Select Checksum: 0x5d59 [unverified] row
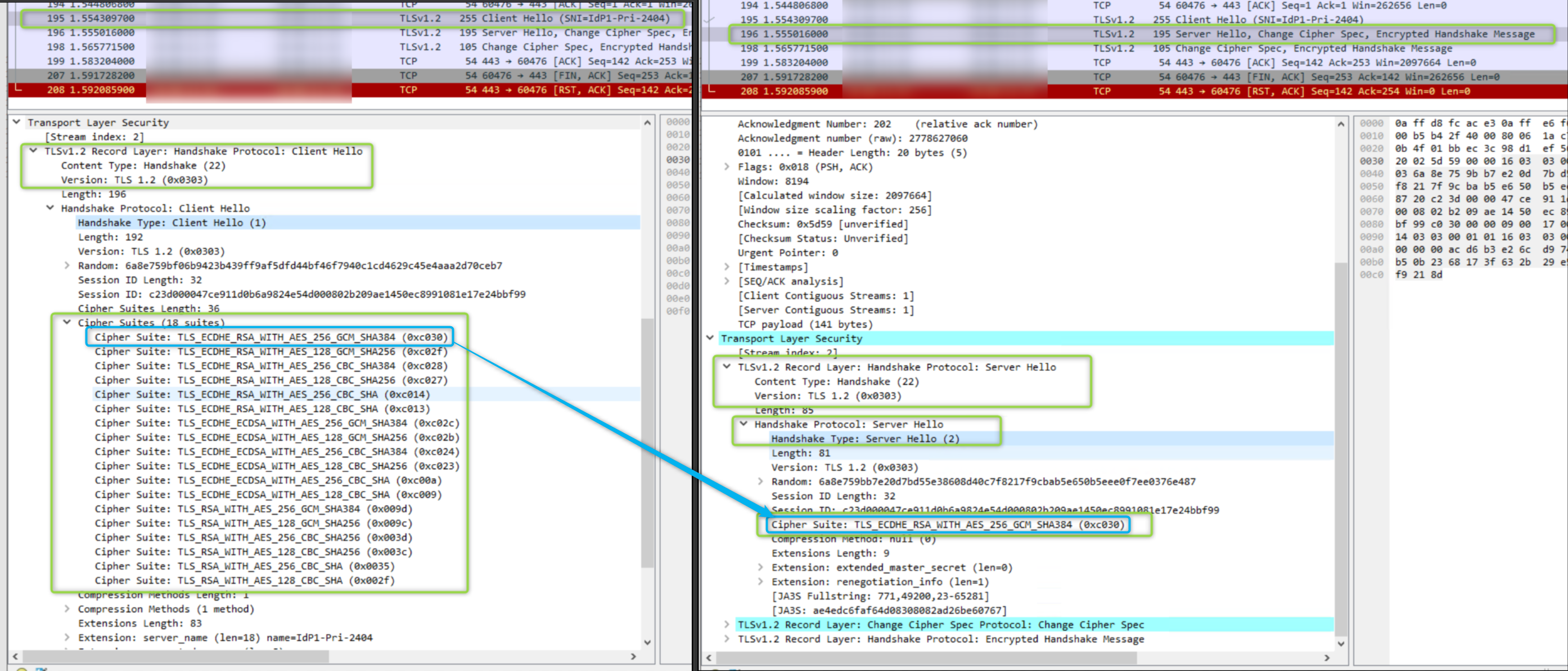This screenshot has width=1568, height=671. coord(823,224)
